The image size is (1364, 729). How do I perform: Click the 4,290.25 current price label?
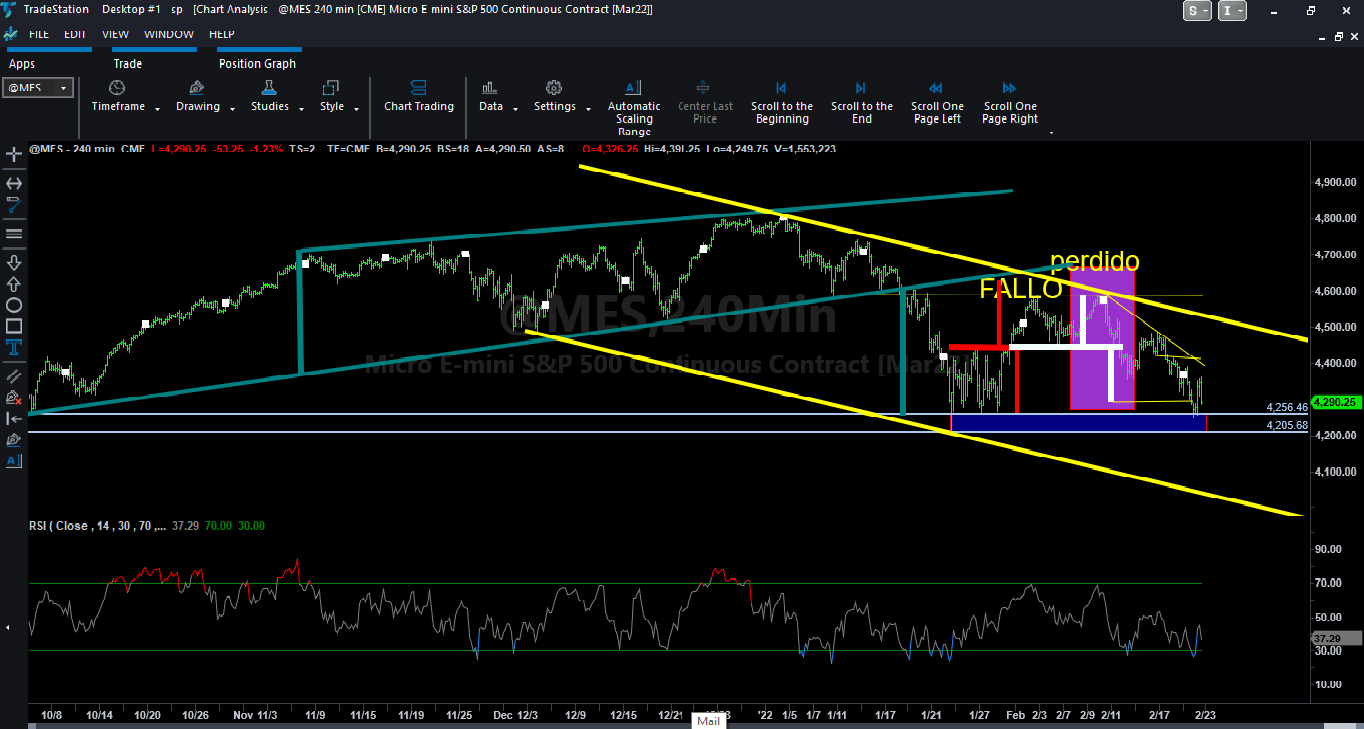coord(1334,402)
